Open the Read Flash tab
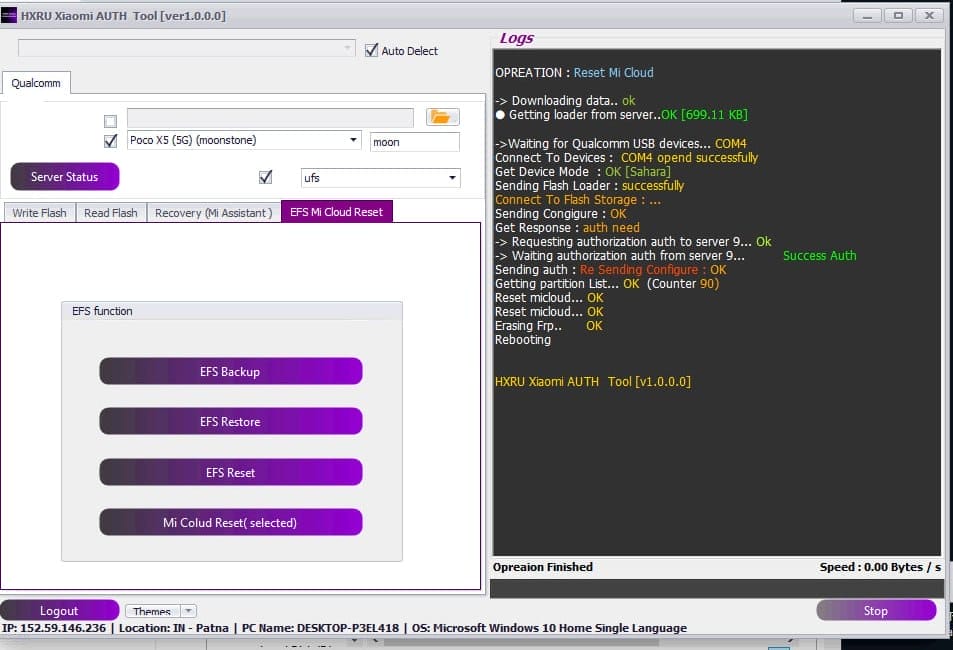Viewport: 953px width, 650px height. coord(110,212)
